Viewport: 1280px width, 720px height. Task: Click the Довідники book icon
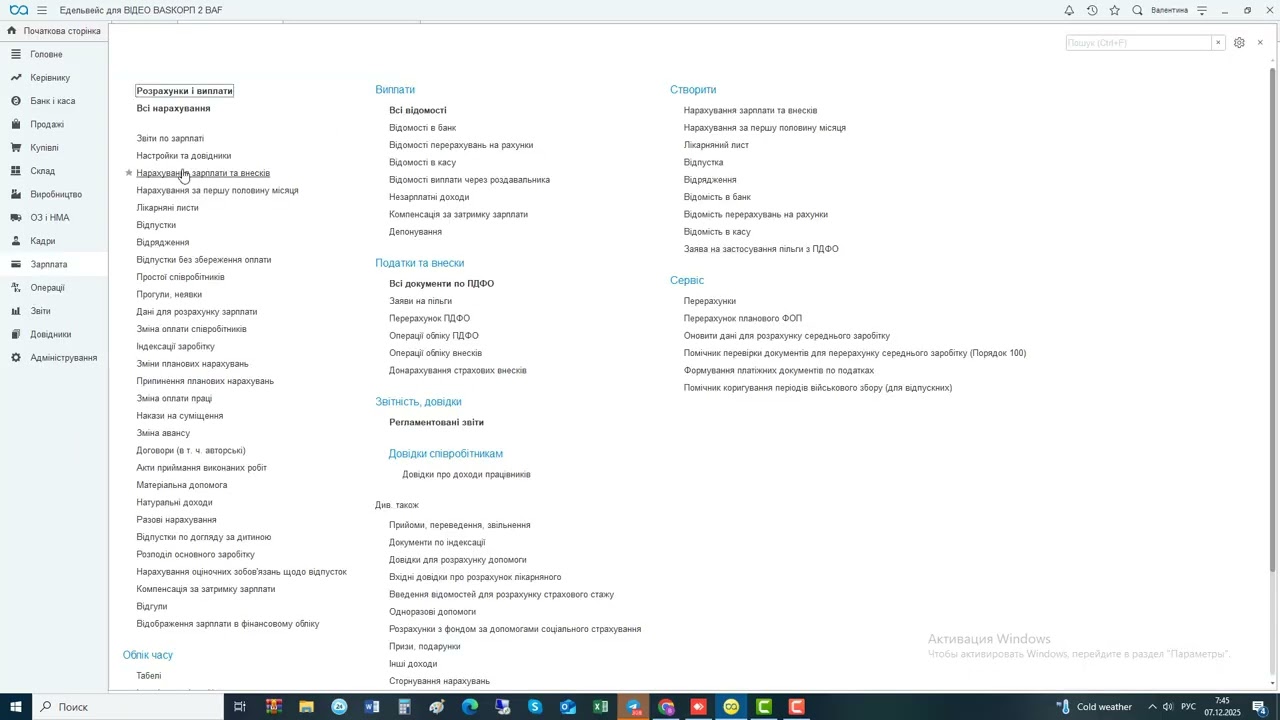(x=16, y=334)
